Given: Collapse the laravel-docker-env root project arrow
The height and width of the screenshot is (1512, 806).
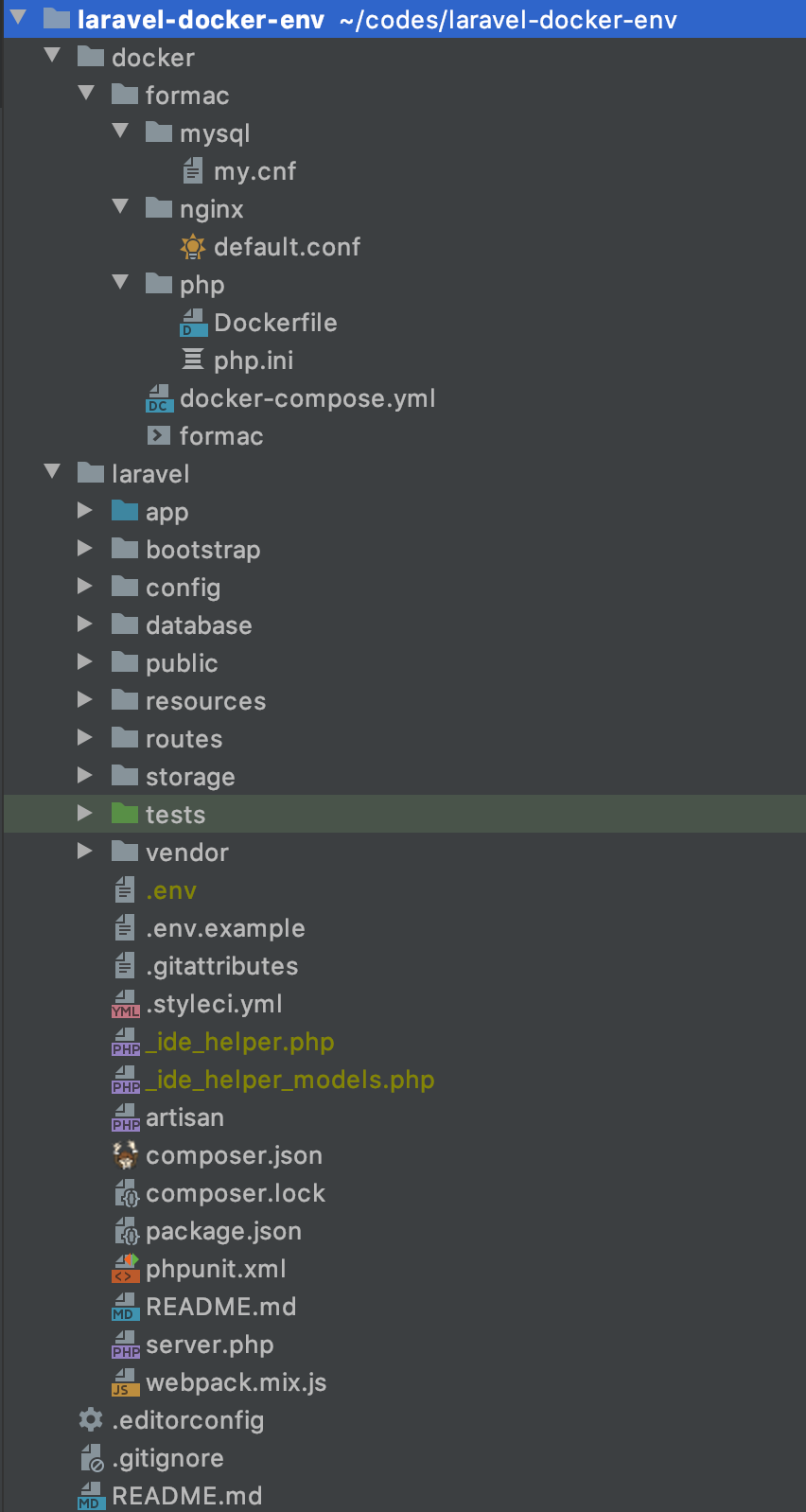Looking at the screenshot, I should (18, 17).
